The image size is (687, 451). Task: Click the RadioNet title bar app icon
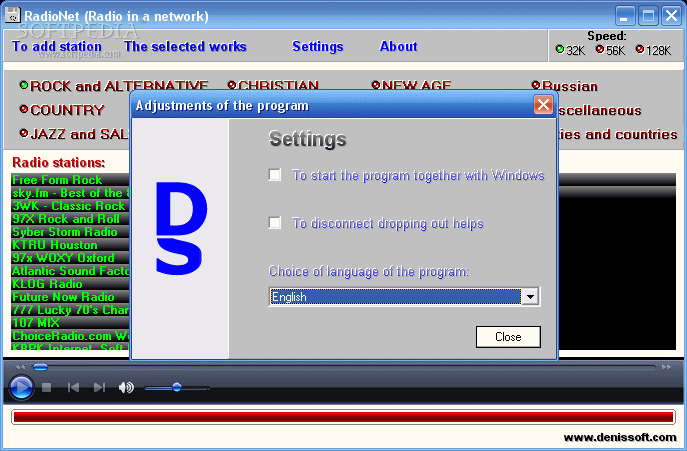(13, 15)
